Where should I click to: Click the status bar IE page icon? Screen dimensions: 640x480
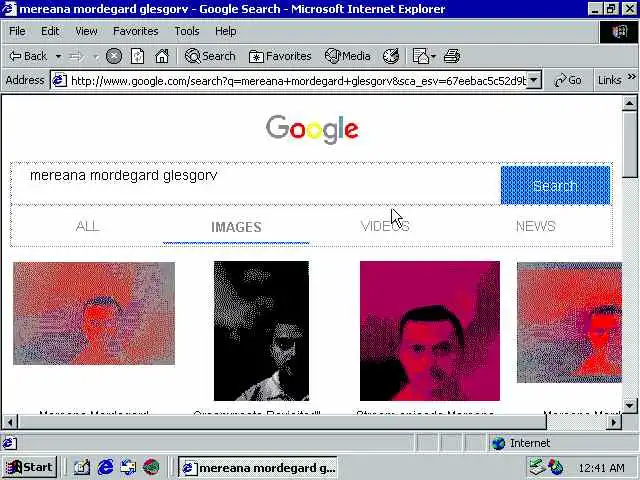coord(10,443)
